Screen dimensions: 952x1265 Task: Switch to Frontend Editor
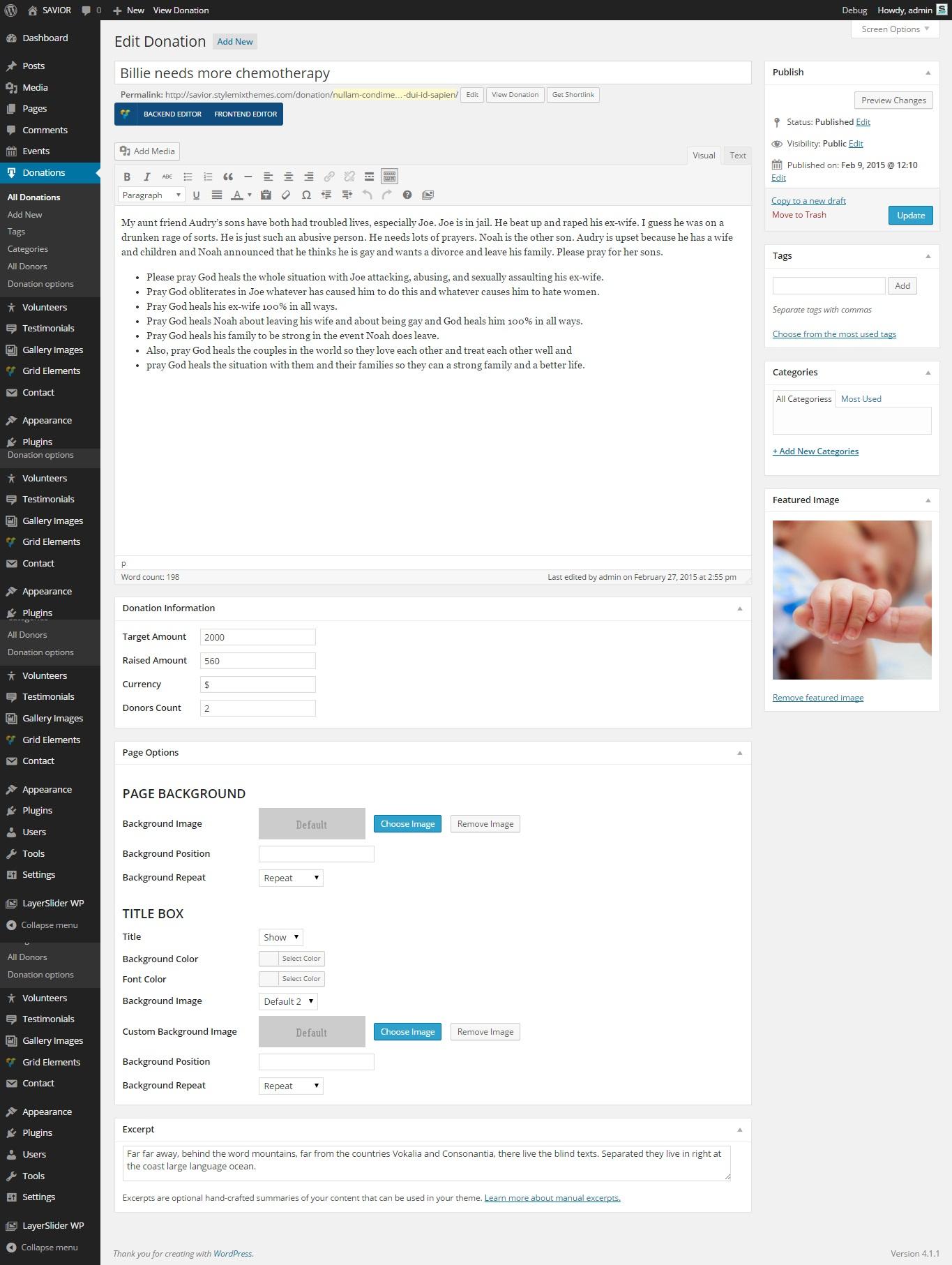pyautogui.click(x=245, y=114)
